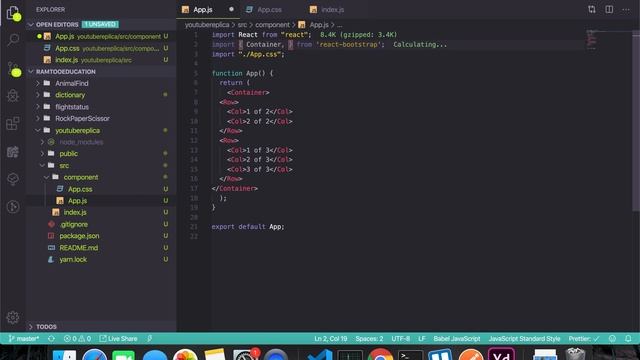Start a Live Share session
The height and width of the screenshot is (360, 640).
click(118, 338)
